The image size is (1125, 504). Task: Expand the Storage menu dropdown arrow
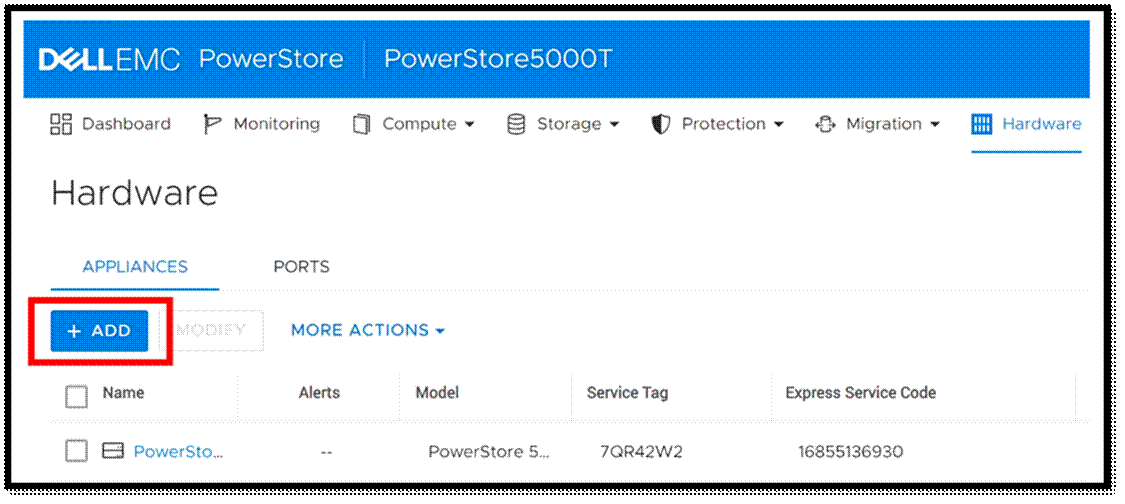(x=614, y=125)
